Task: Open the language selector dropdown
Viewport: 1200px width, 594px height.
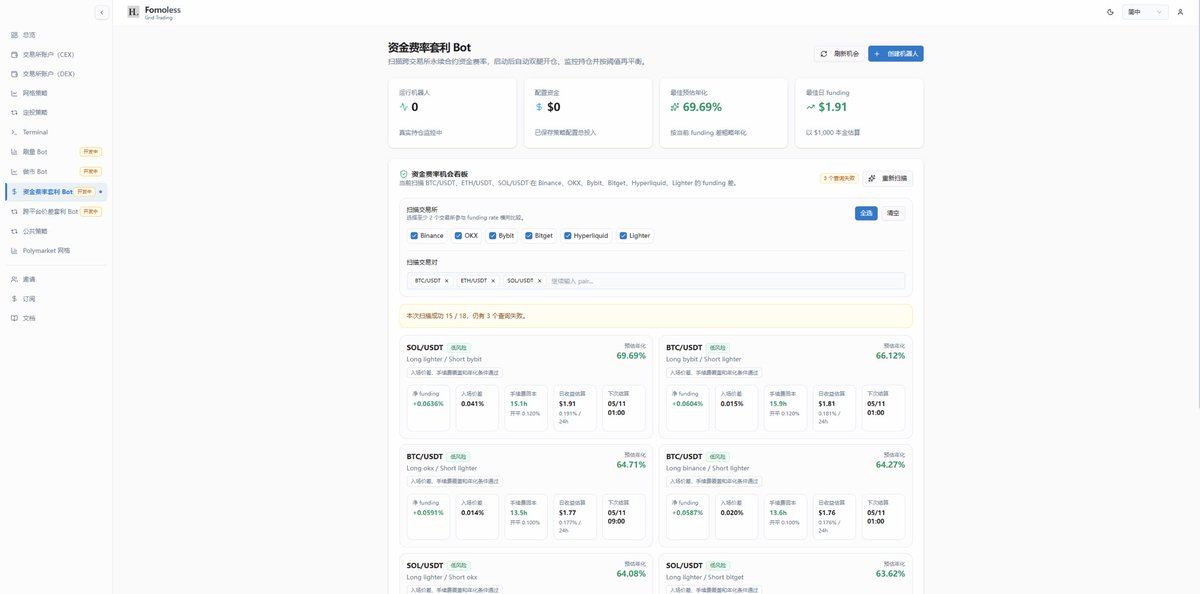Action: click(1146, 12)
